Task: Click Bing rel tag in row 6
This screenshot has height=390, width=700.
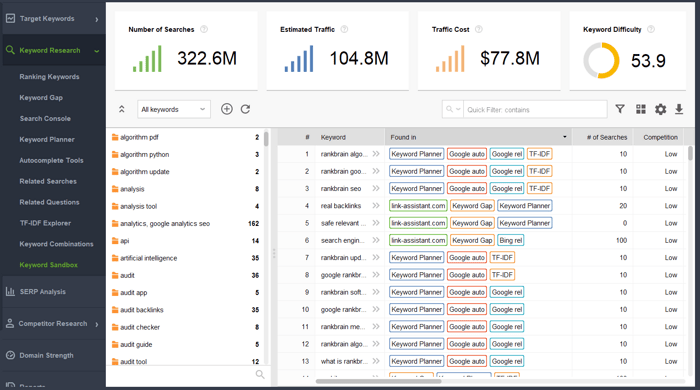Action: (511, 240)
